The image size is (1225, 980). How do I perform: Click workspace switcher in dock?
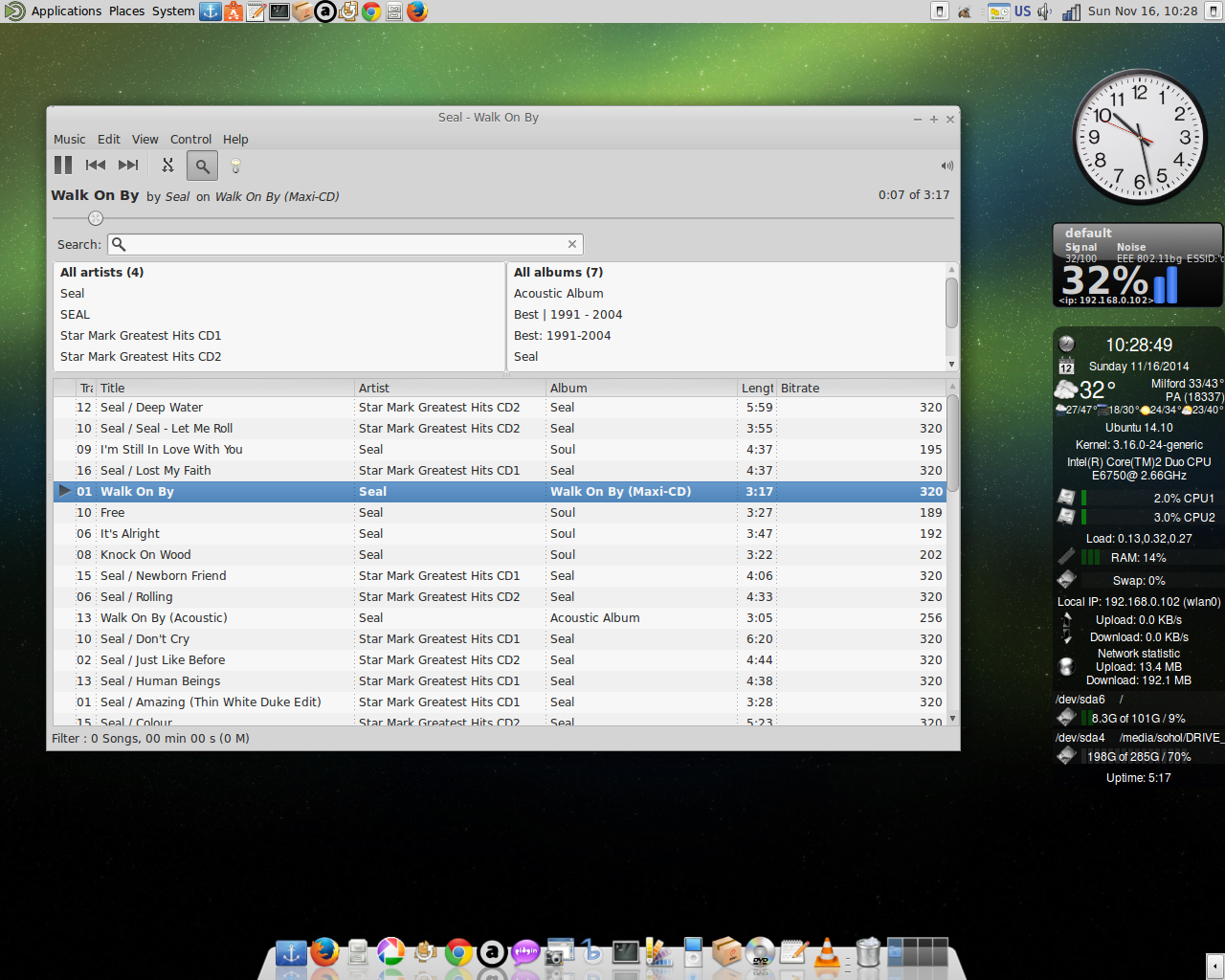click(x=917, y=952)
